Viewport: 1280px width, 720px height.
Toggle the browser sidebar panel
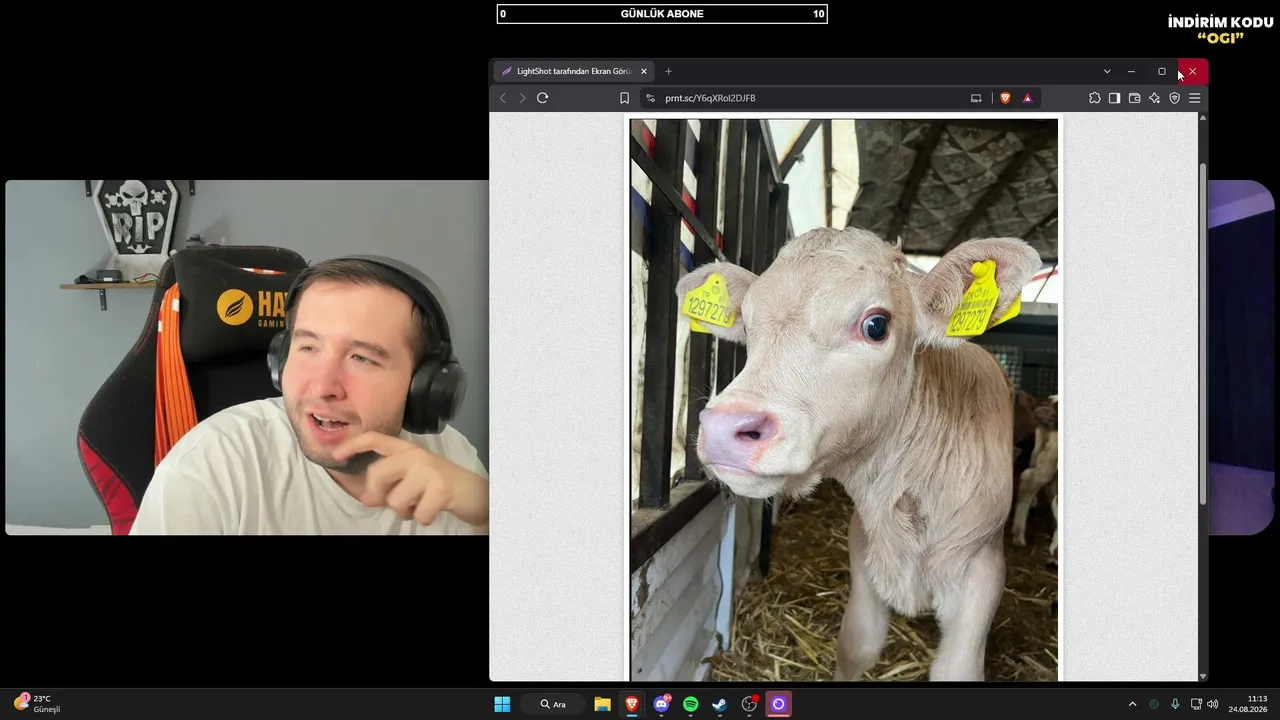point(1114,98)
